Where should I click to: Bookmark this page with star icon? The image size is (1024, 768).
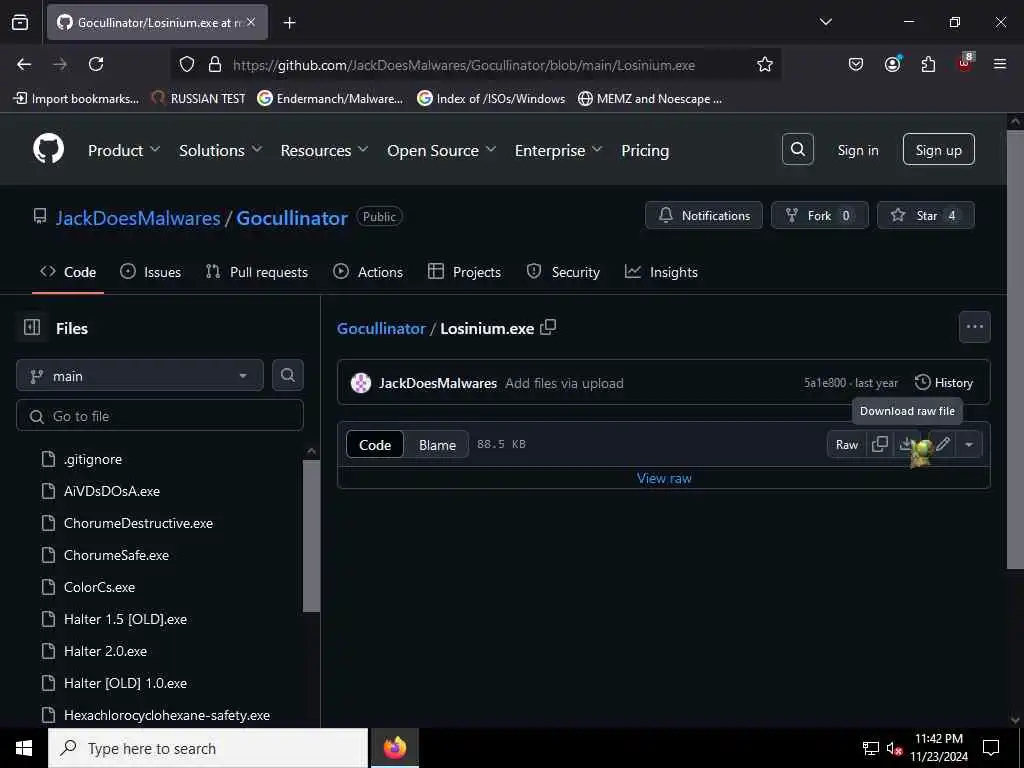765,64
